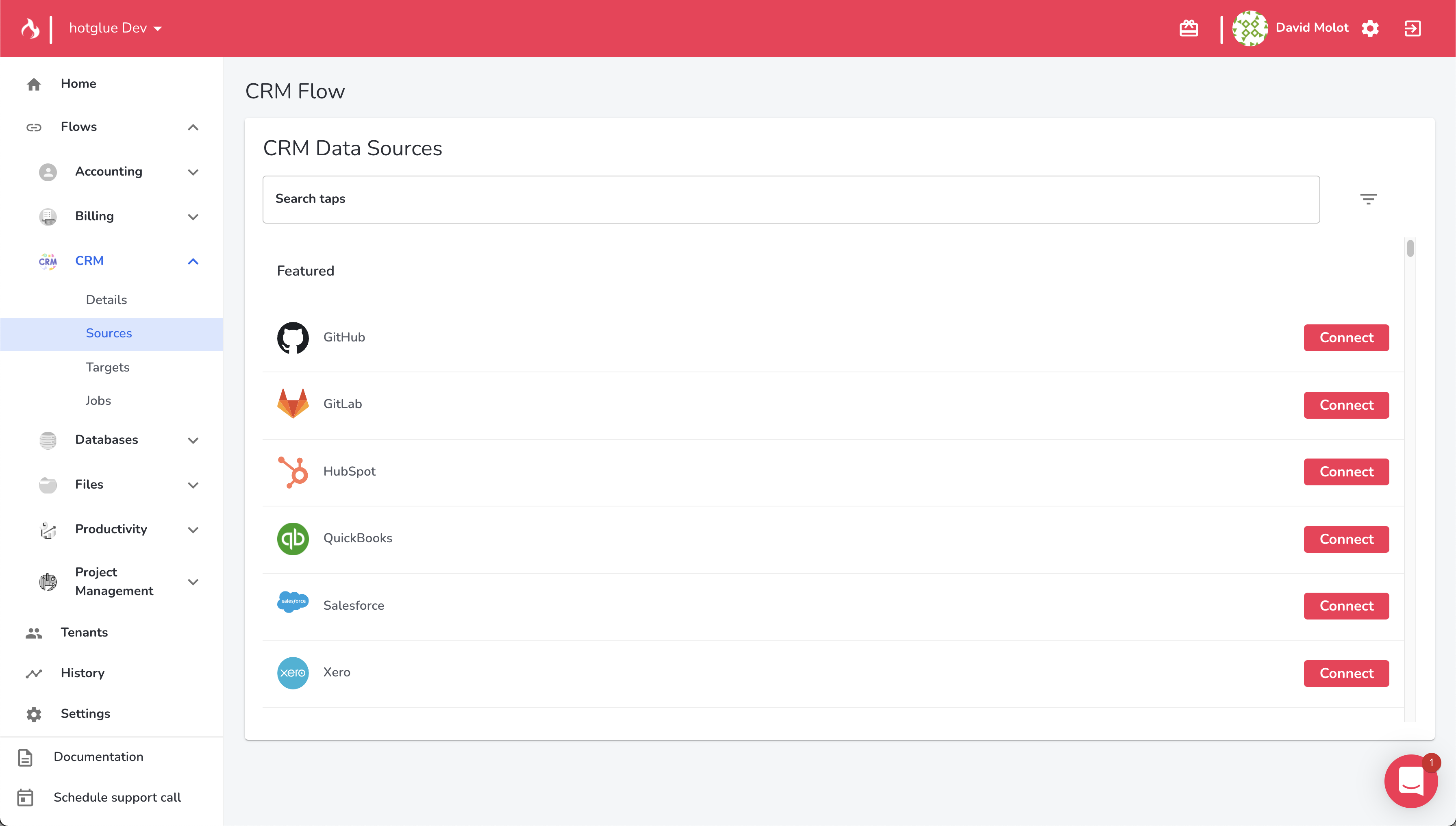Screen dimensions: 1456x826
Task: Connect the GitLab source
Action: (1346, 405)
